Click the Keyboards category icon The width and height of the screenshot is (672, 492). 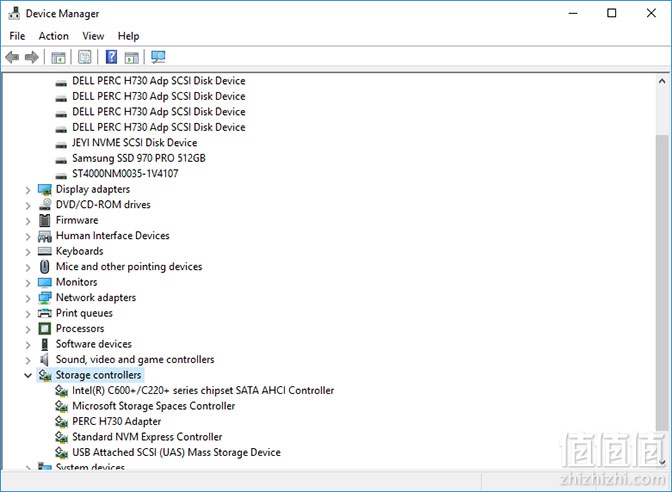(45, 251)
